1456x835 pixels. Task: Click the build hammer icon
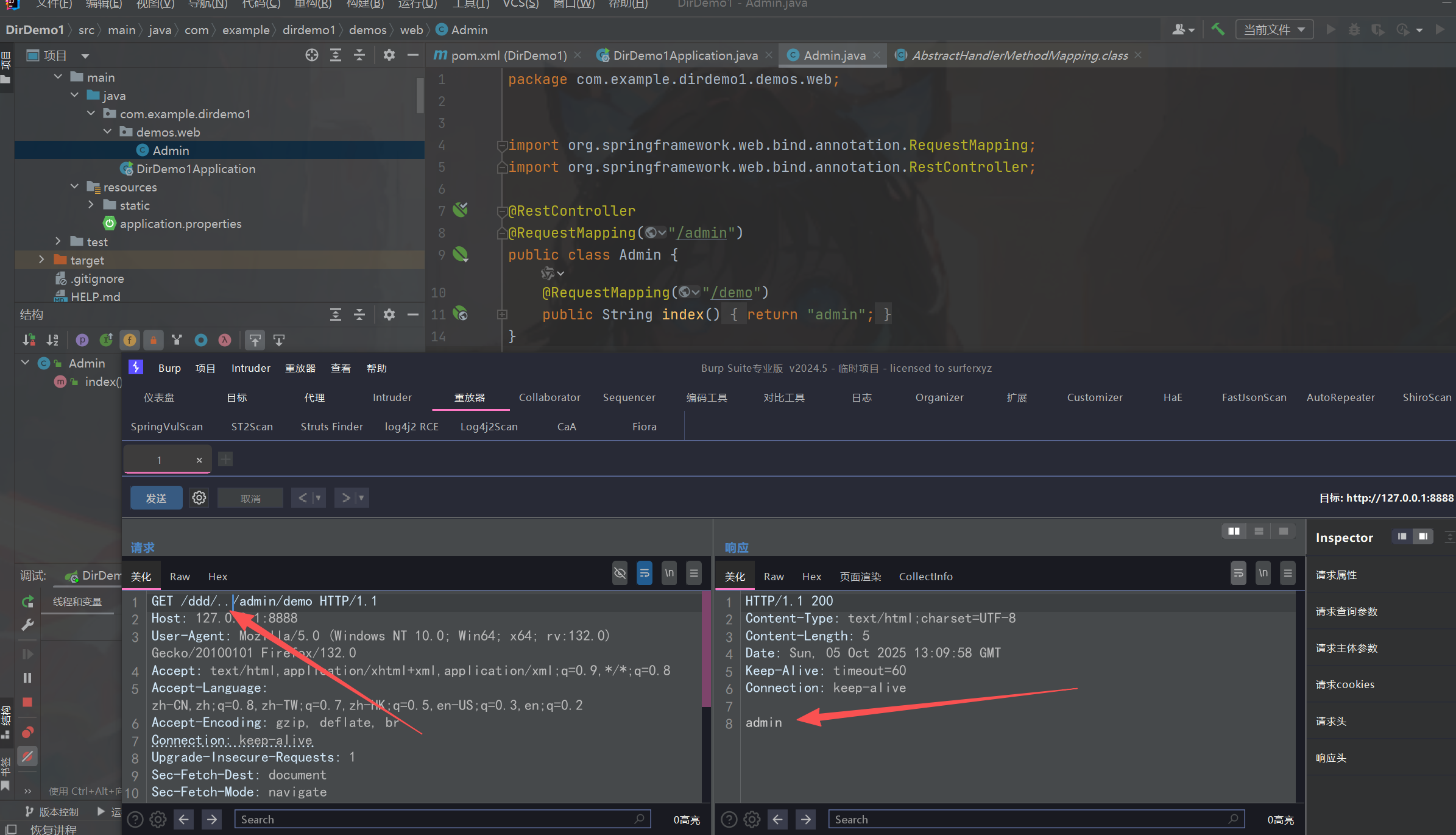click(x=1217, y=29)
